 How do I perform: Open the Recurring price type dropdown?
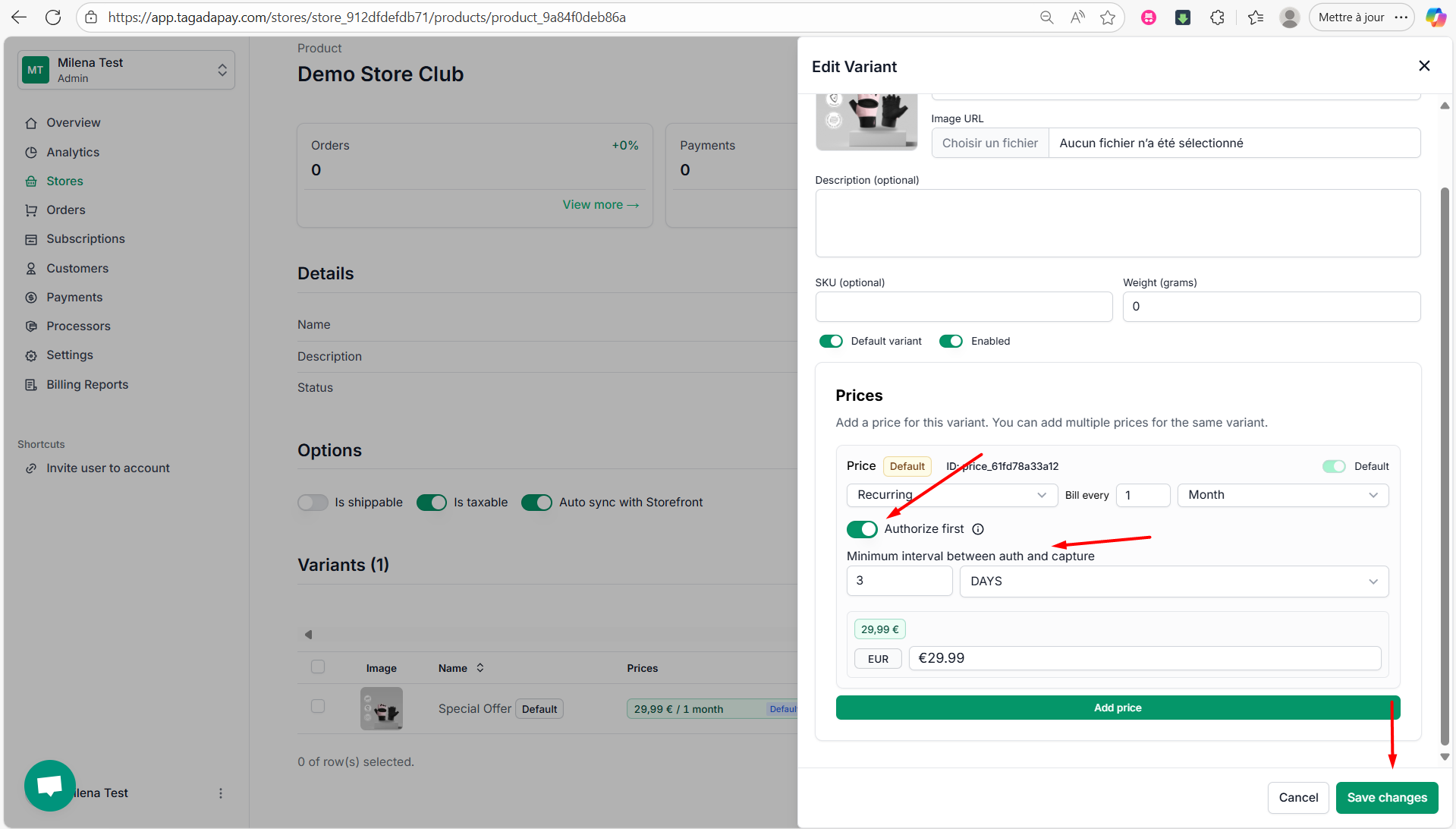[951, 495]
